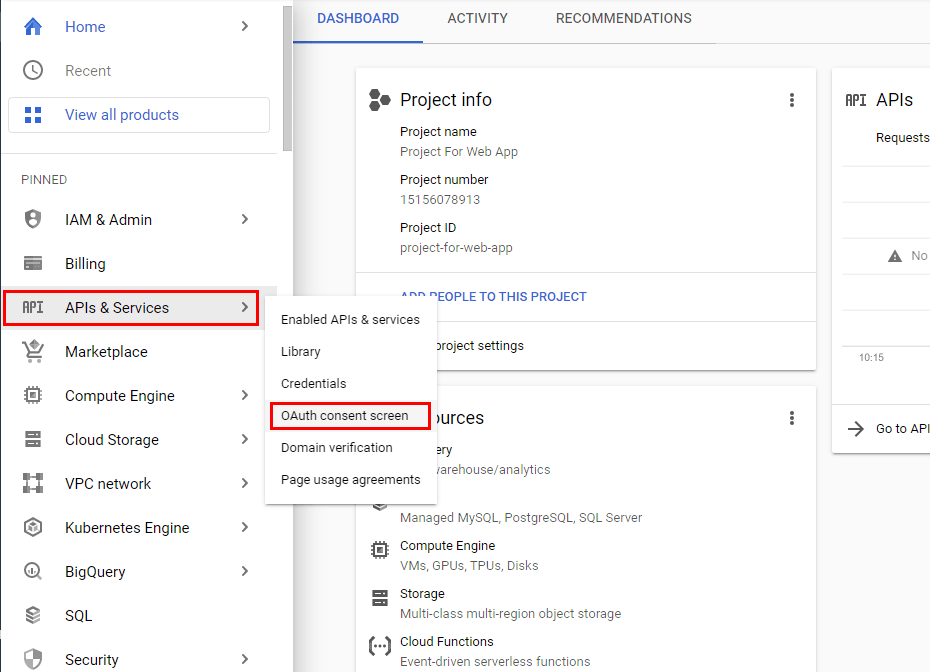Click the Marketplace menu label
Image resolution: width=930 pixels, height=672 pixels.
106,352
